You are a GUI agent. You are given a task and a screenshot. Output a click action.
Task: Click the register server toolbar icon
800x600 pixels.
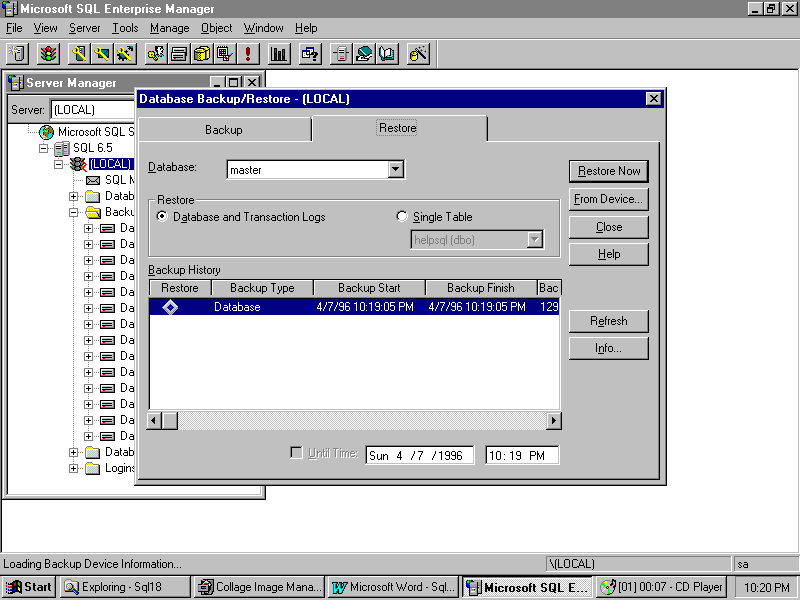(x=18, y=54)
